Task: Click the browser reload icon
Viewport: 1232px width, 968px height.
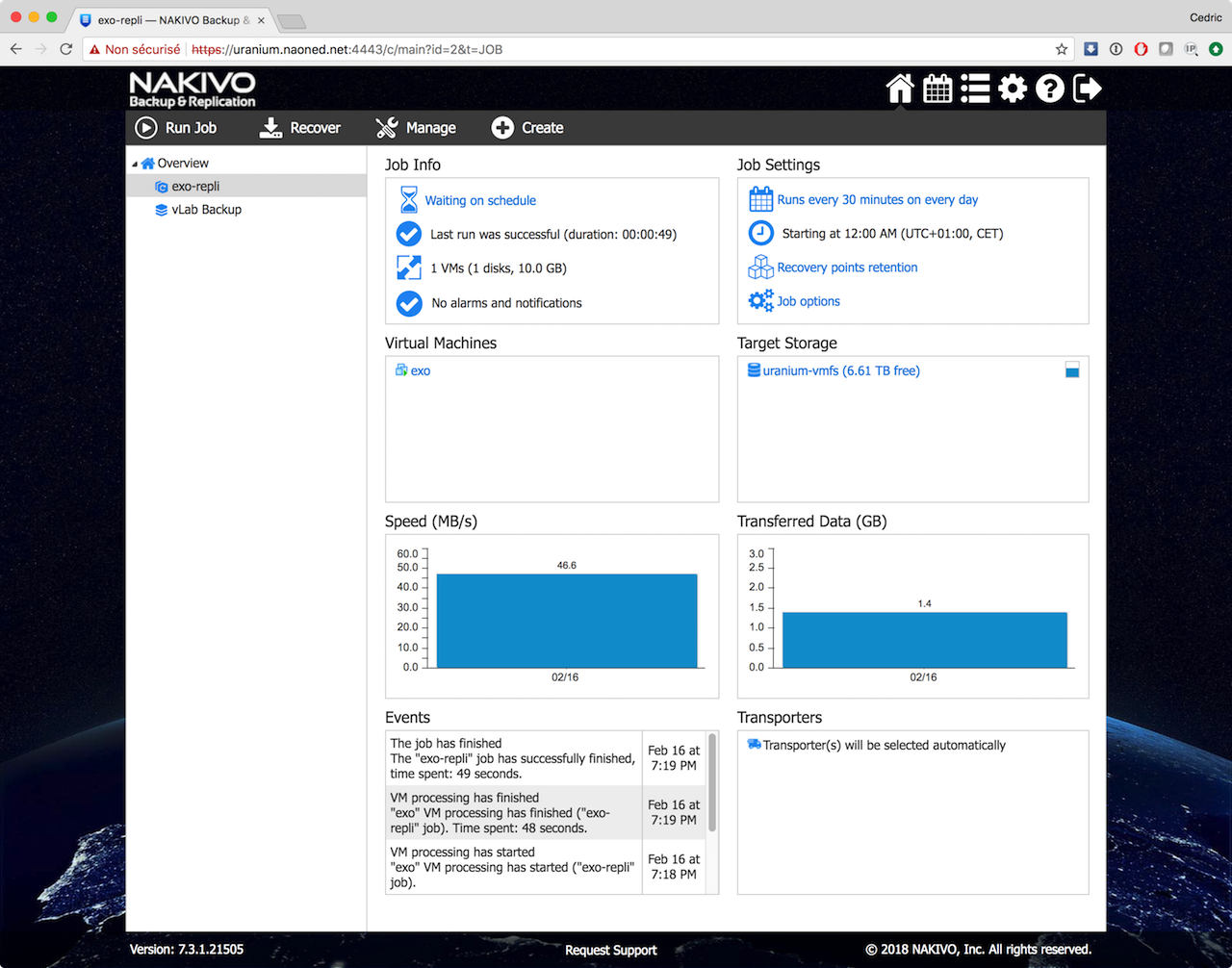Action: pos(65,49)
